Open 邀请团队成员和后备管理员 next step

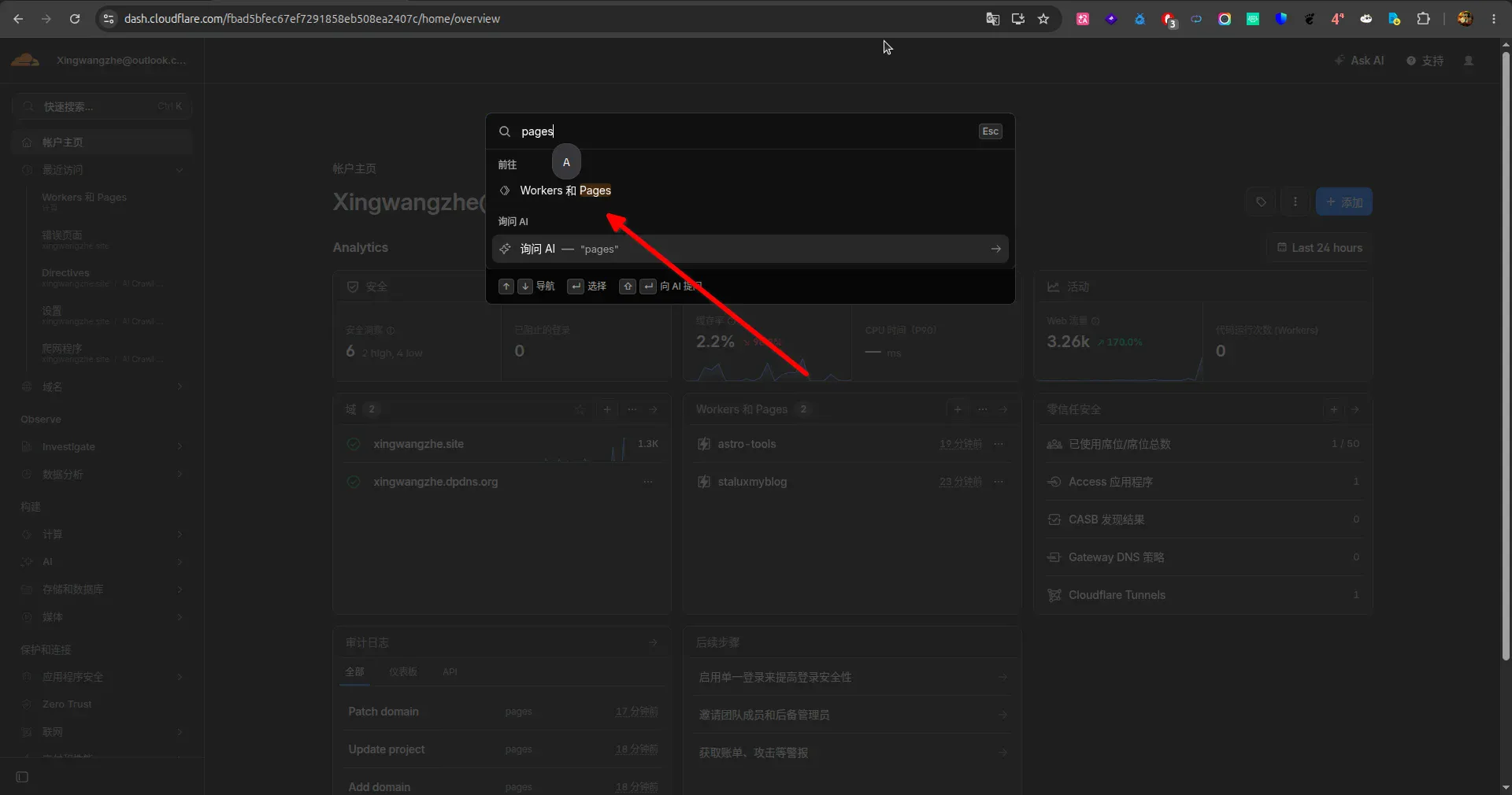[852, 715]
